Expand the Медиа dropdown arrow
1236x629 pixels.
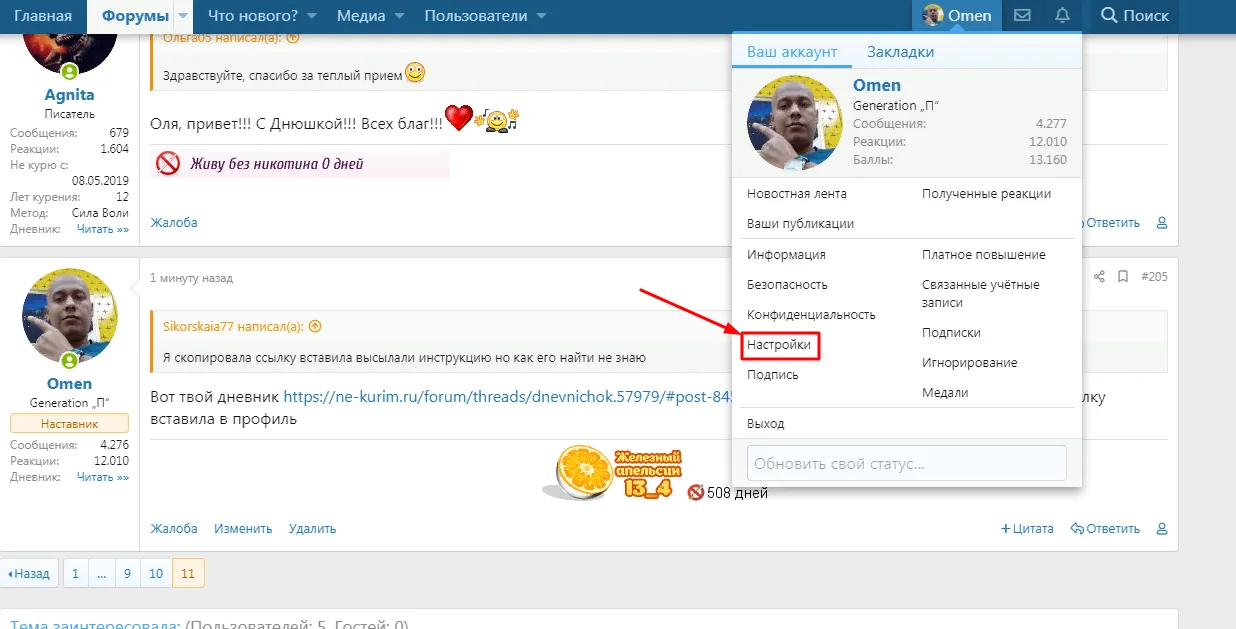399,16
